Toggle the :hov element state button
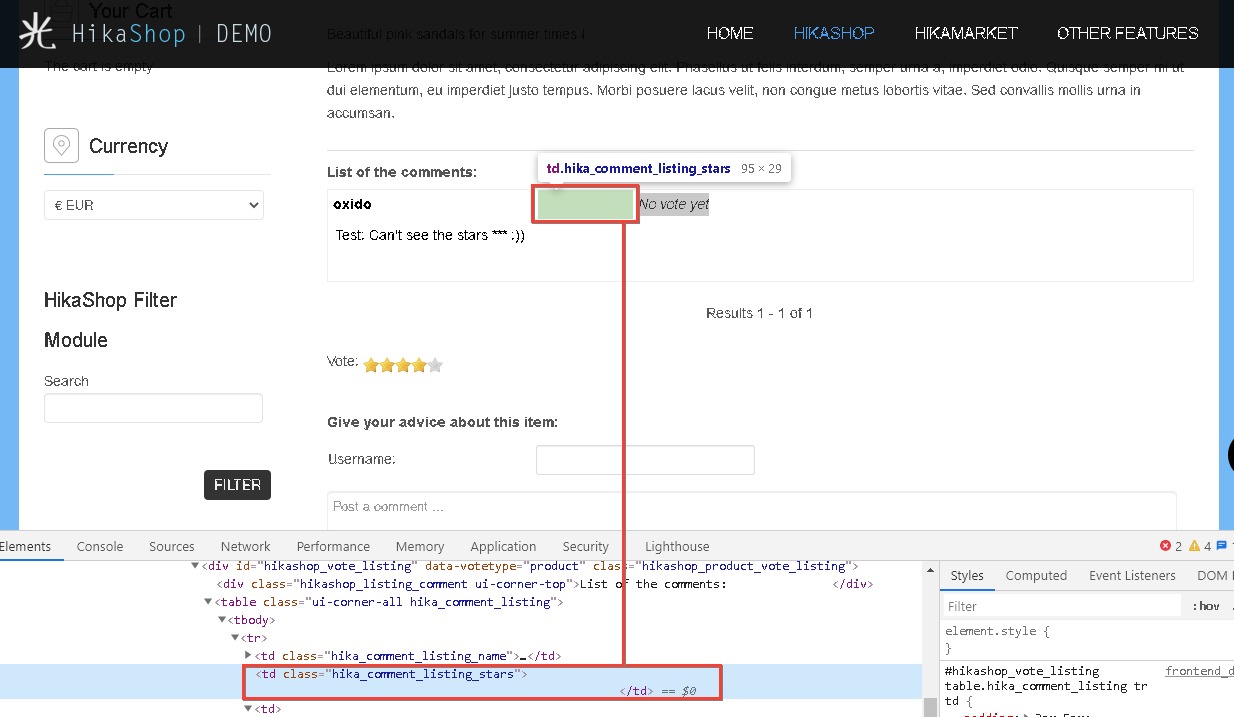 point(1207,606)
